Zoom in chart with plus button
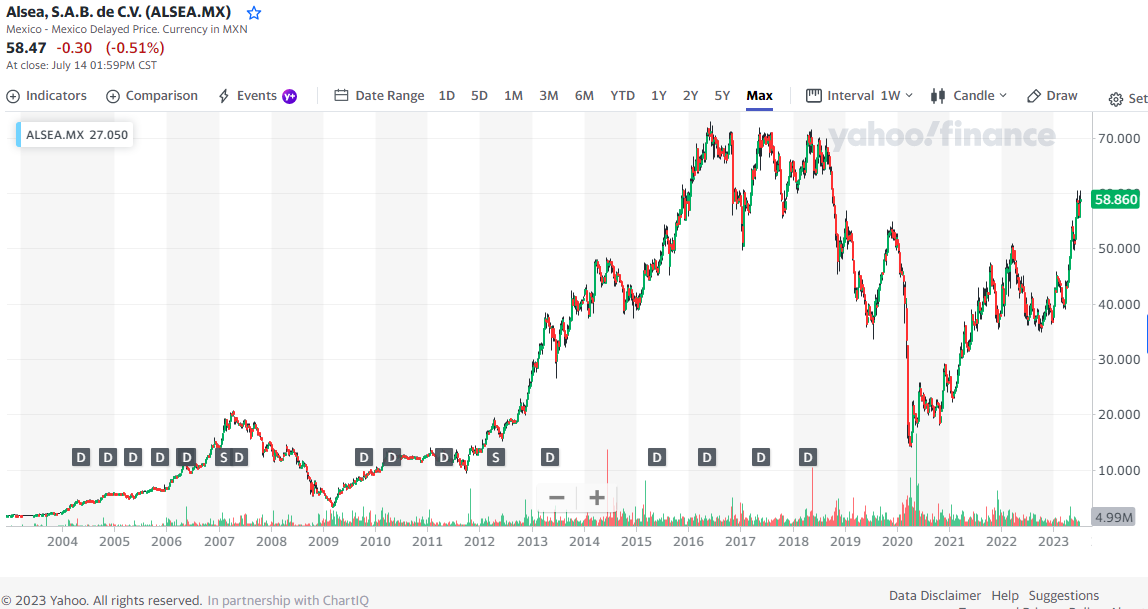The width and height of the screenshot is (1148, 609). pos(597,498)
